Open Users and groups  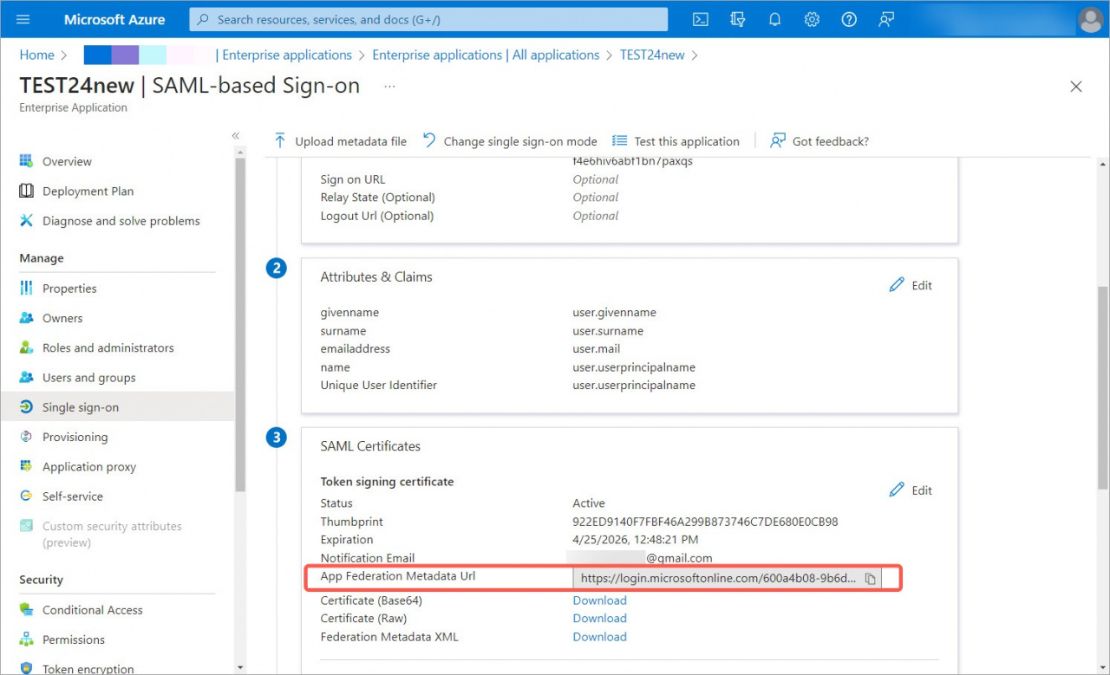tap(77, 378)
